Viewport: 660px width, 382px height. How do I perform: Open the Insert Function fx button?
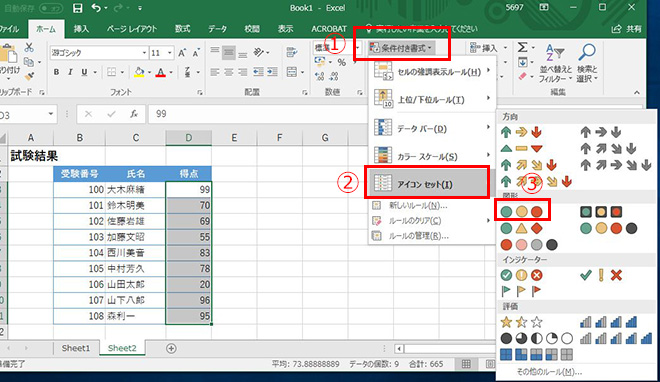click(134, 114)
